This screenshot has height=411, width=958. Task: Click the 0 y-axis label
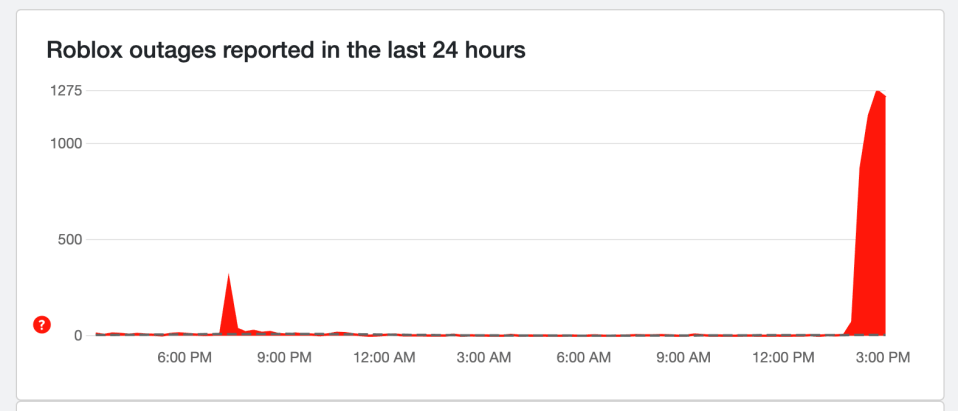pyautogui.click(x=79, y=336)
